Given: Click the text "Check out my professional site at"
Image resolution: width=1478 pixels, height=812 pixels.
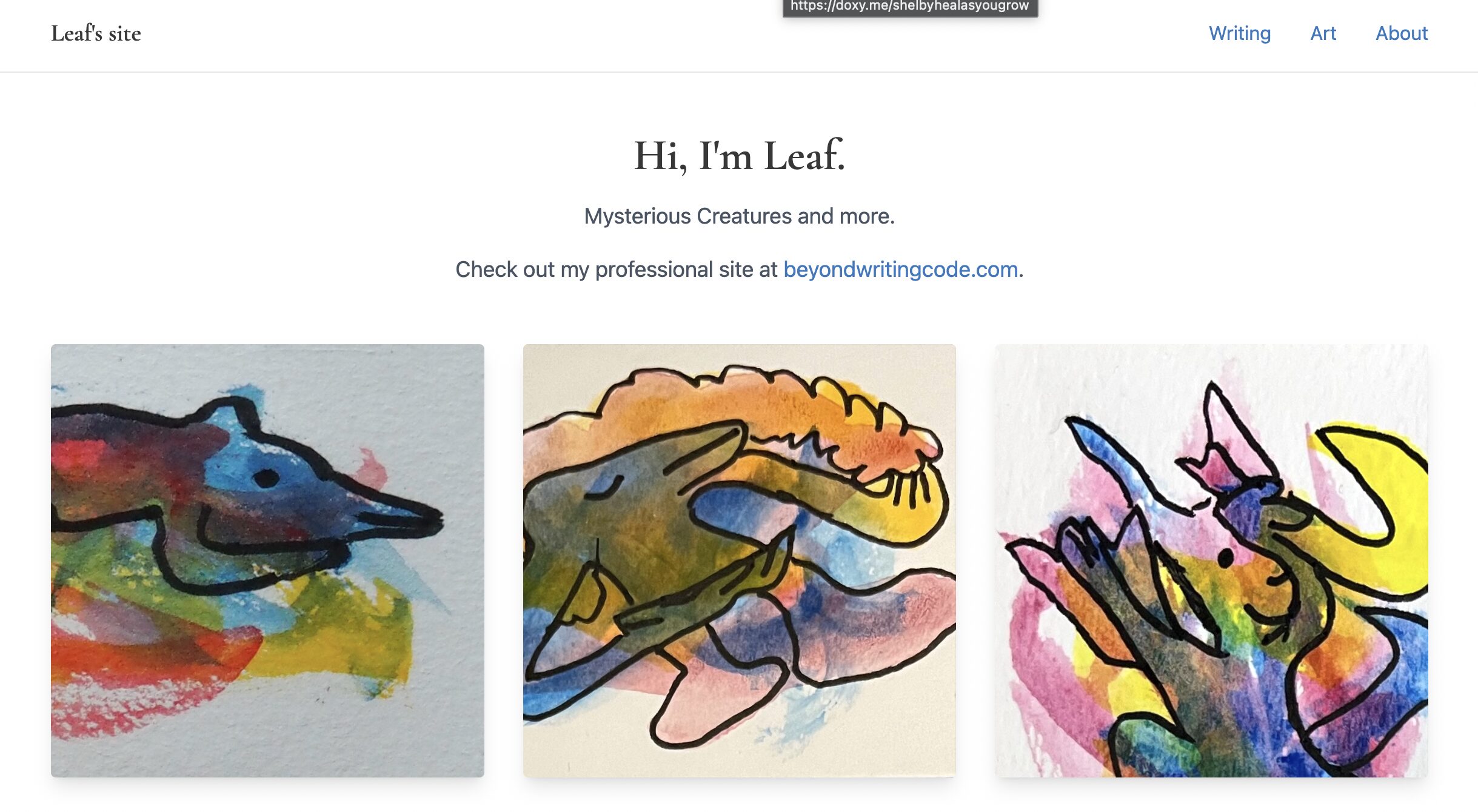Looking at the screenshot, I should pyautogui.click(x=617, y=270).
